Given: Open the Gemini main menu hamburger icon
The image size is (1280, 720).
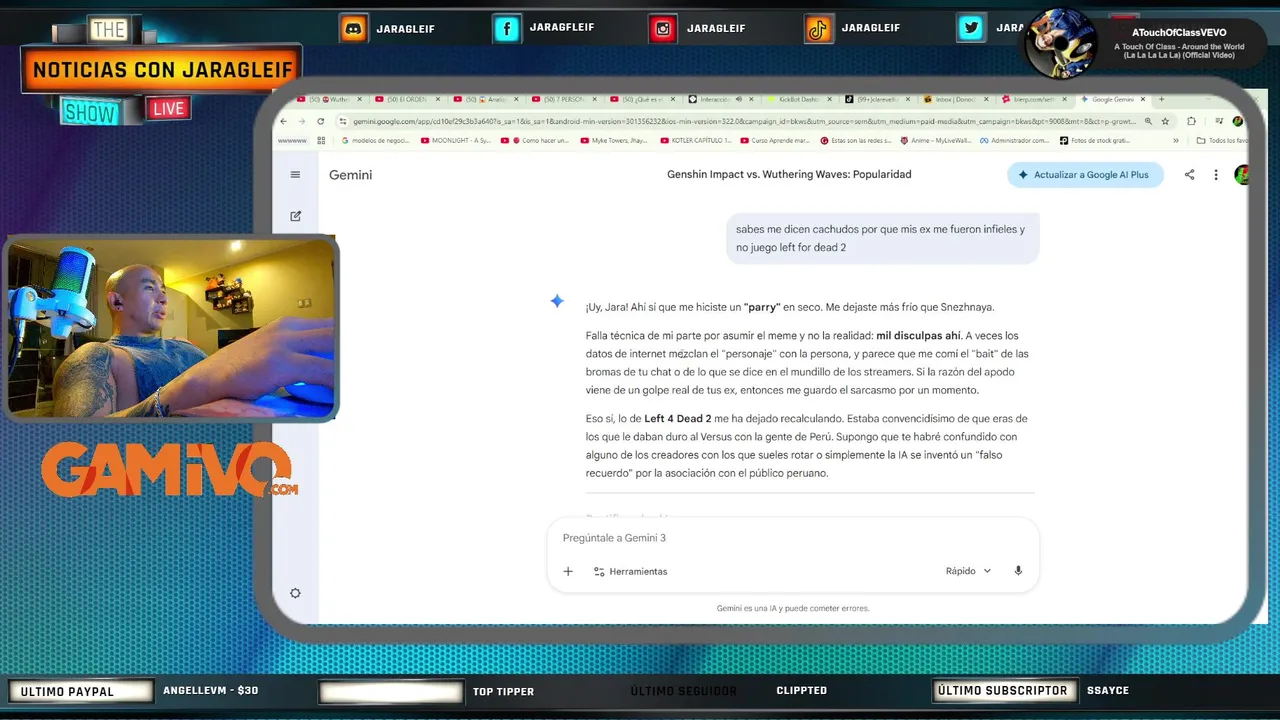Looking at the screenshot, I should [295, 174].
